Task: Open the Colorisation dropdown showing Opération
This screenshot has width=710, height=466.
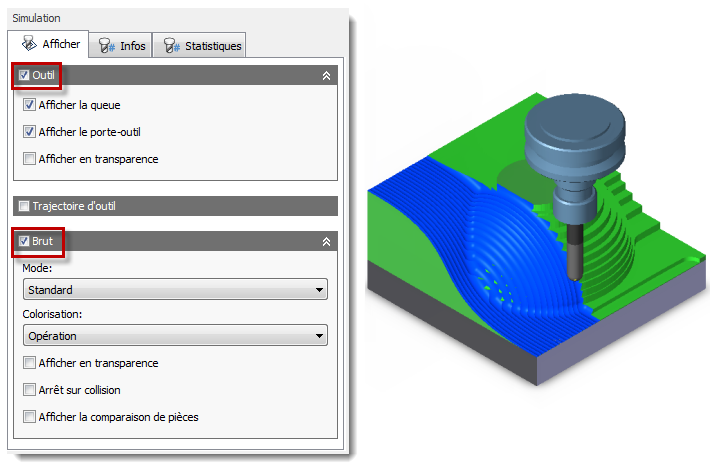Action: [175, 336]
